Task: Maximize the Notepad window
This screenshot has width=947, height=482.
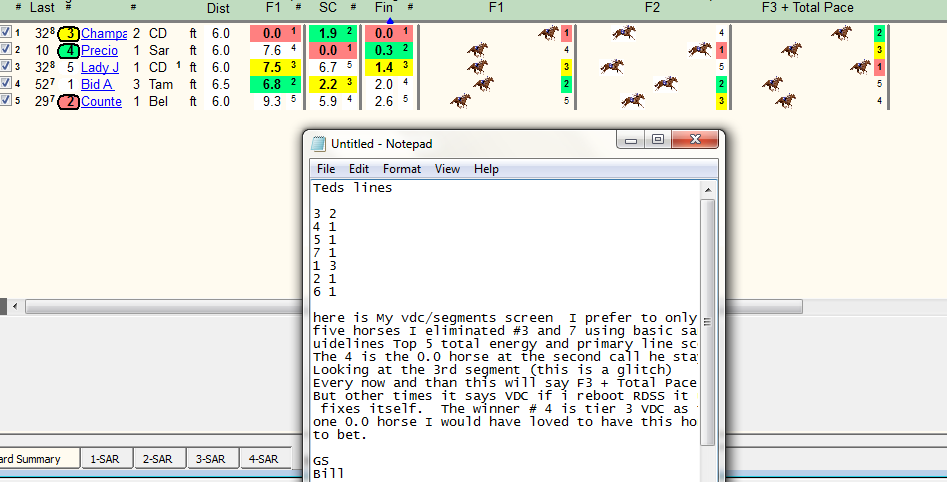Action: (658, 140)
